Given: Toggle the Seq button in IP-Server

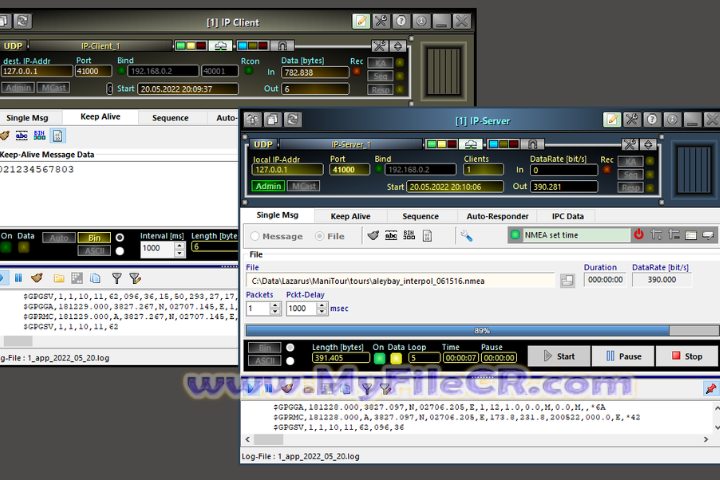Looking at the screenshot, I should coord(630,175).
